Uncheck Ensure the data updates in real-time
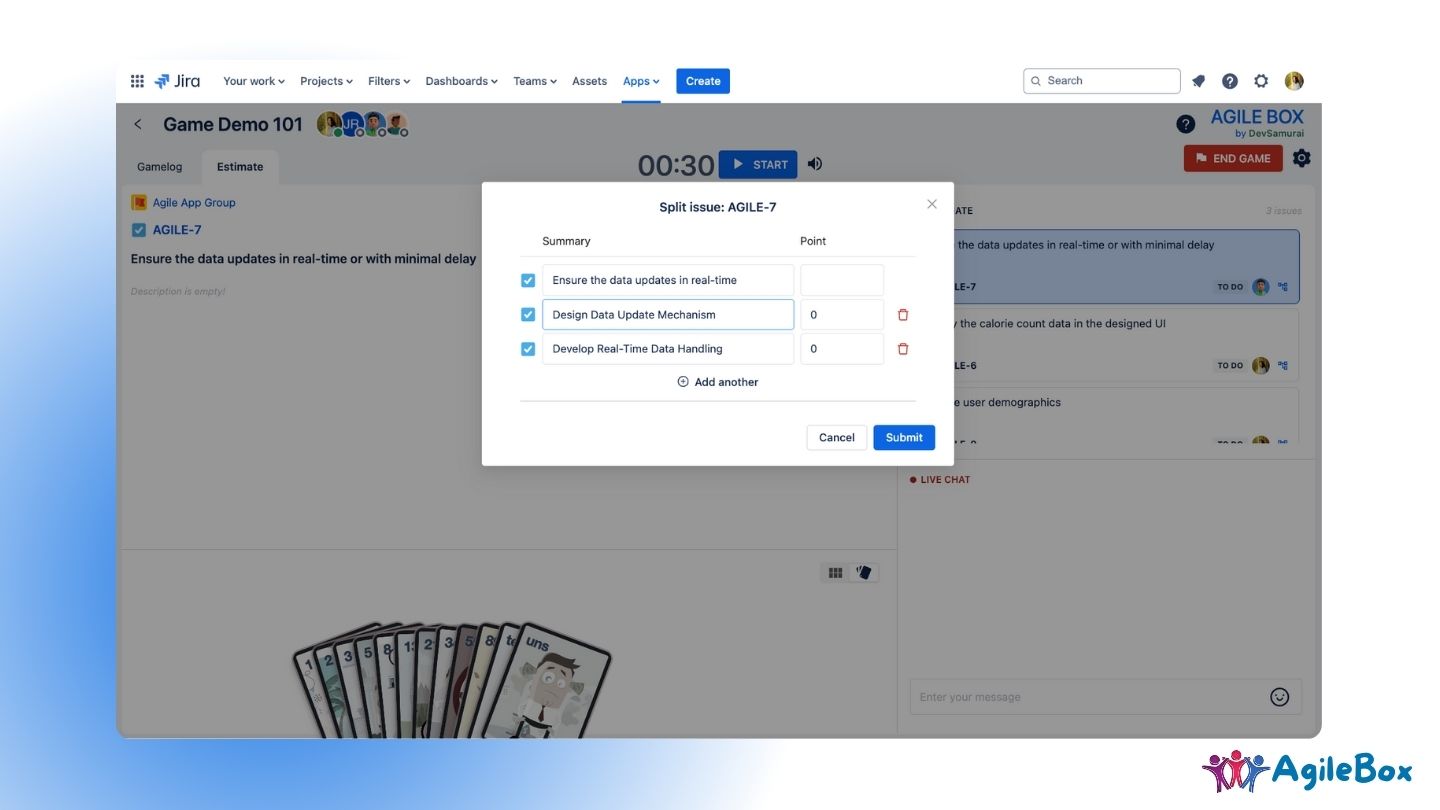 point(528,280)
